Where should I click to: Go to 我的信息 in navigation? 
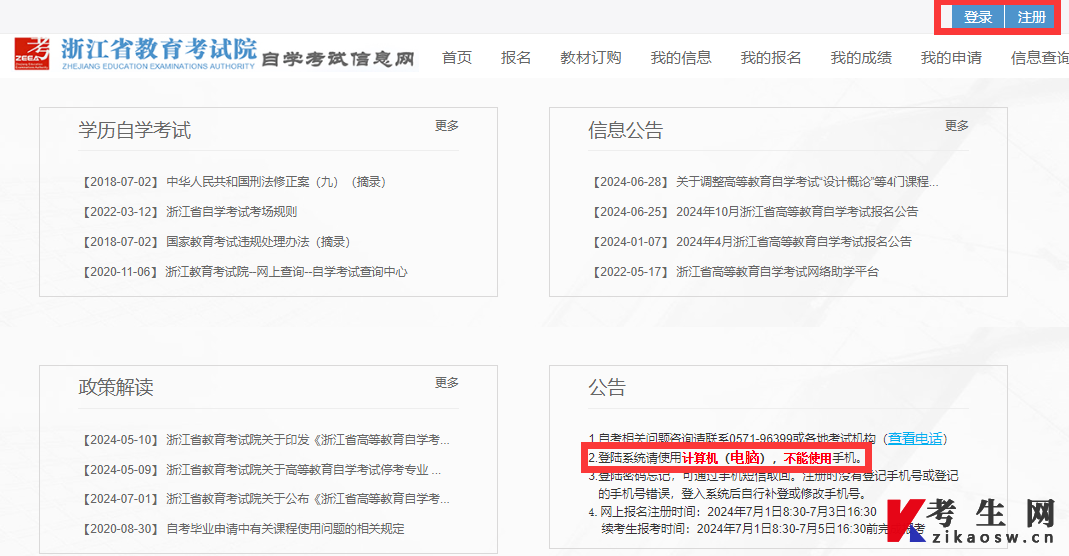point(680,58)
